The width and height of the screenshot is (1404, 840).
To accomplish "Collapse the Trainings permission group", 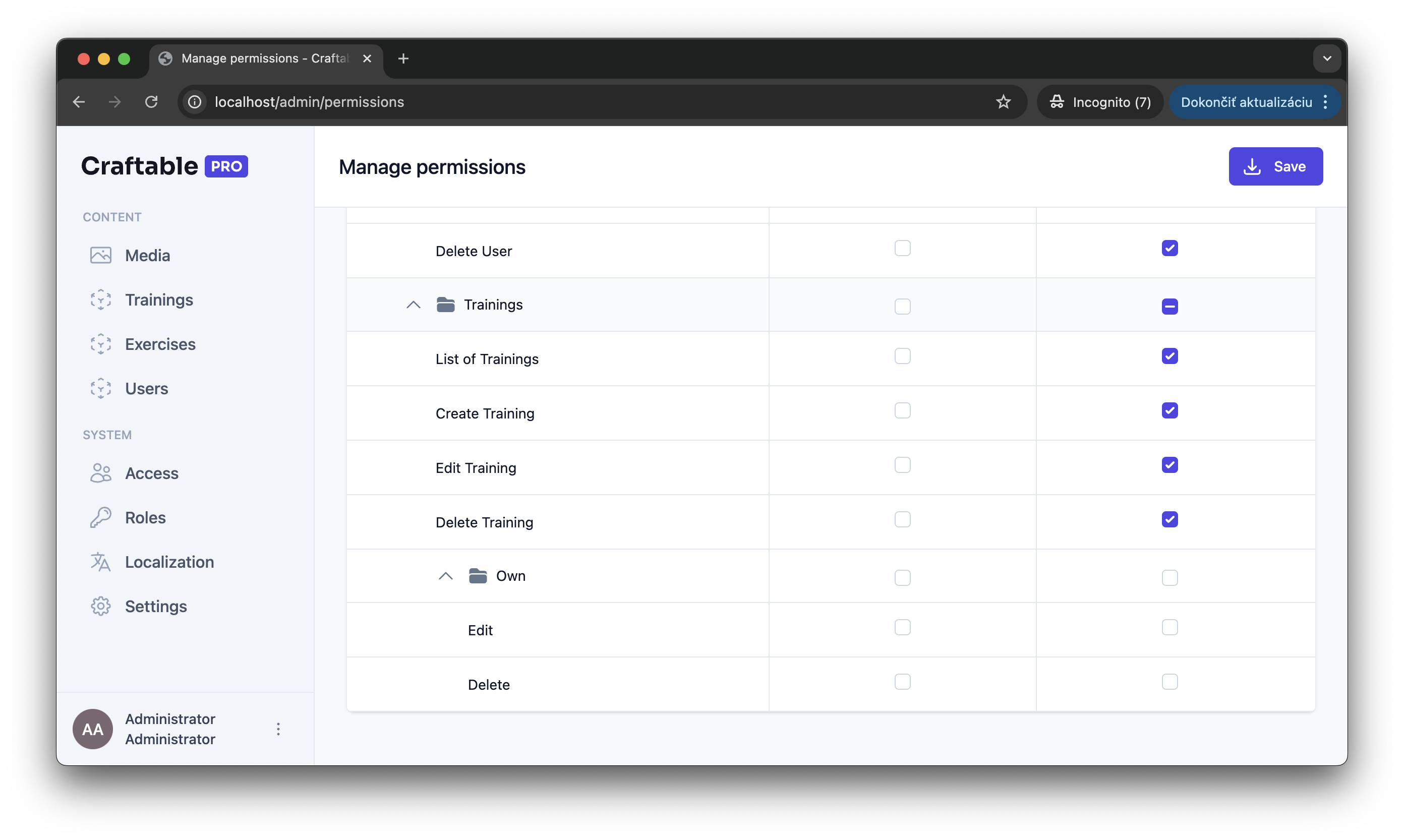I will pyautogui.click(x=413, y=305).
